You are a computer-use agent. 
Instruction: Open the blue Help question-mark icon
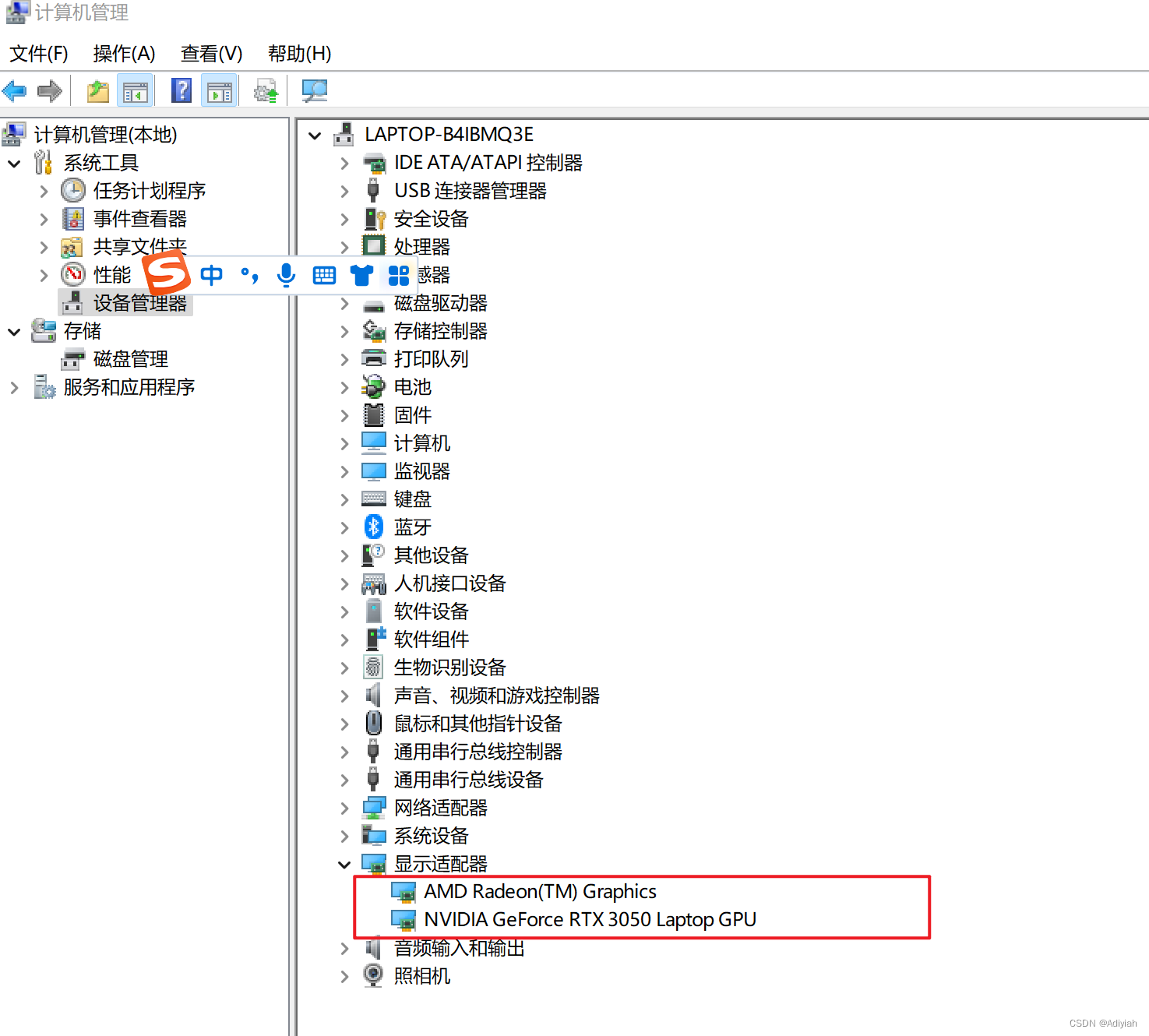click(x=182, y=91)
